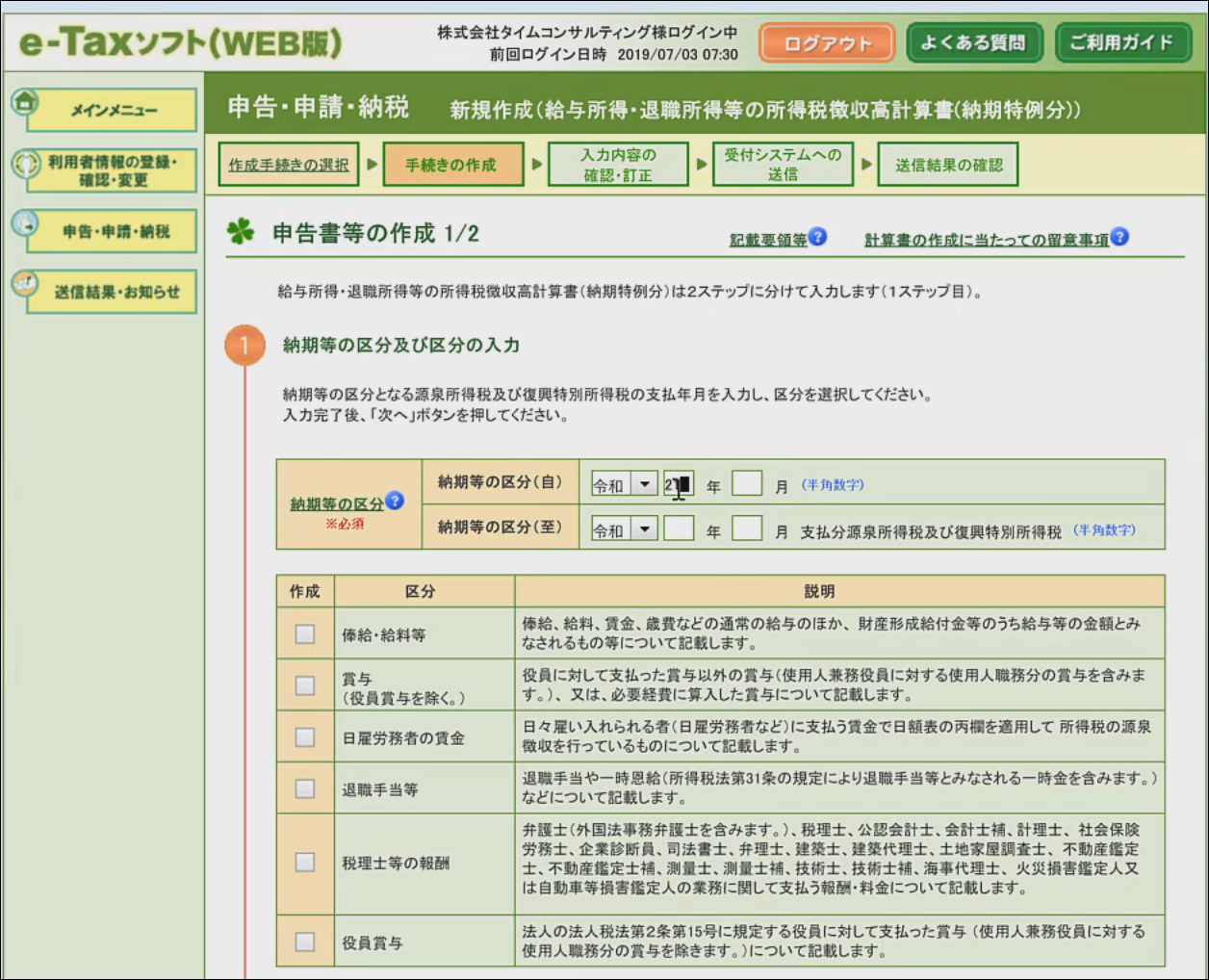The height and width of the screenshot is (980, 1209).
Task: Open help icon next to 計算書の作成に当たっての留意事項
Action: coord(1119,237)
